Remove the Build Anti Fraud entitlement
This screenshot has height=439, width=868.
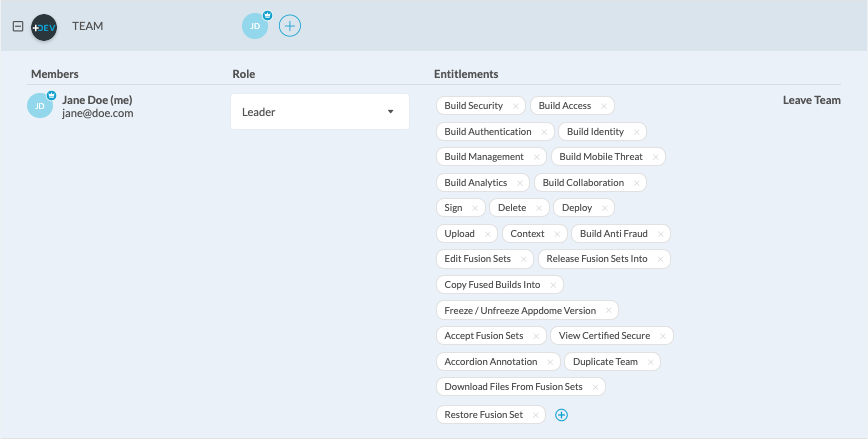(x=660, y=234)
